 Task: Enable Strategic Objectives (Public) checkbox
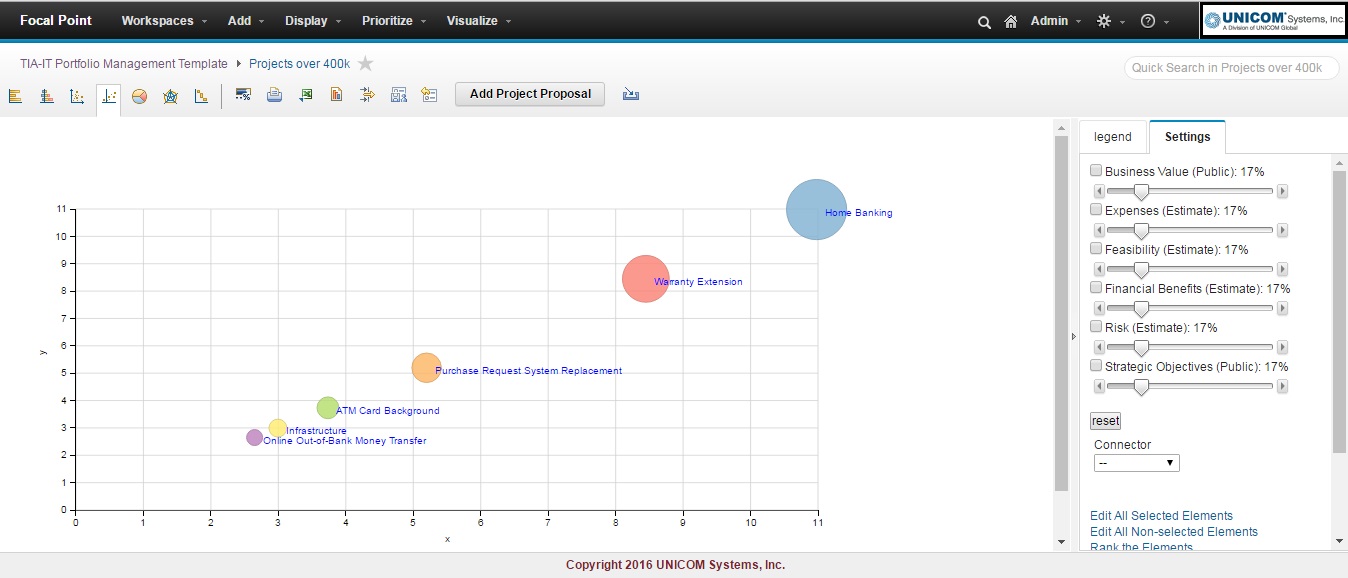coord(1096,366)
